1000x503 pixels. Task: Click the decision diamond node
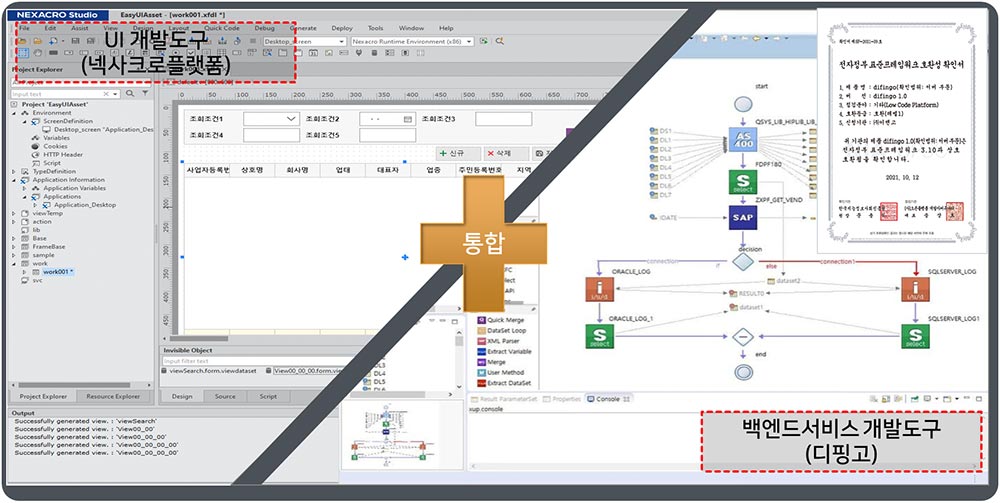click(x=742, y=261)
